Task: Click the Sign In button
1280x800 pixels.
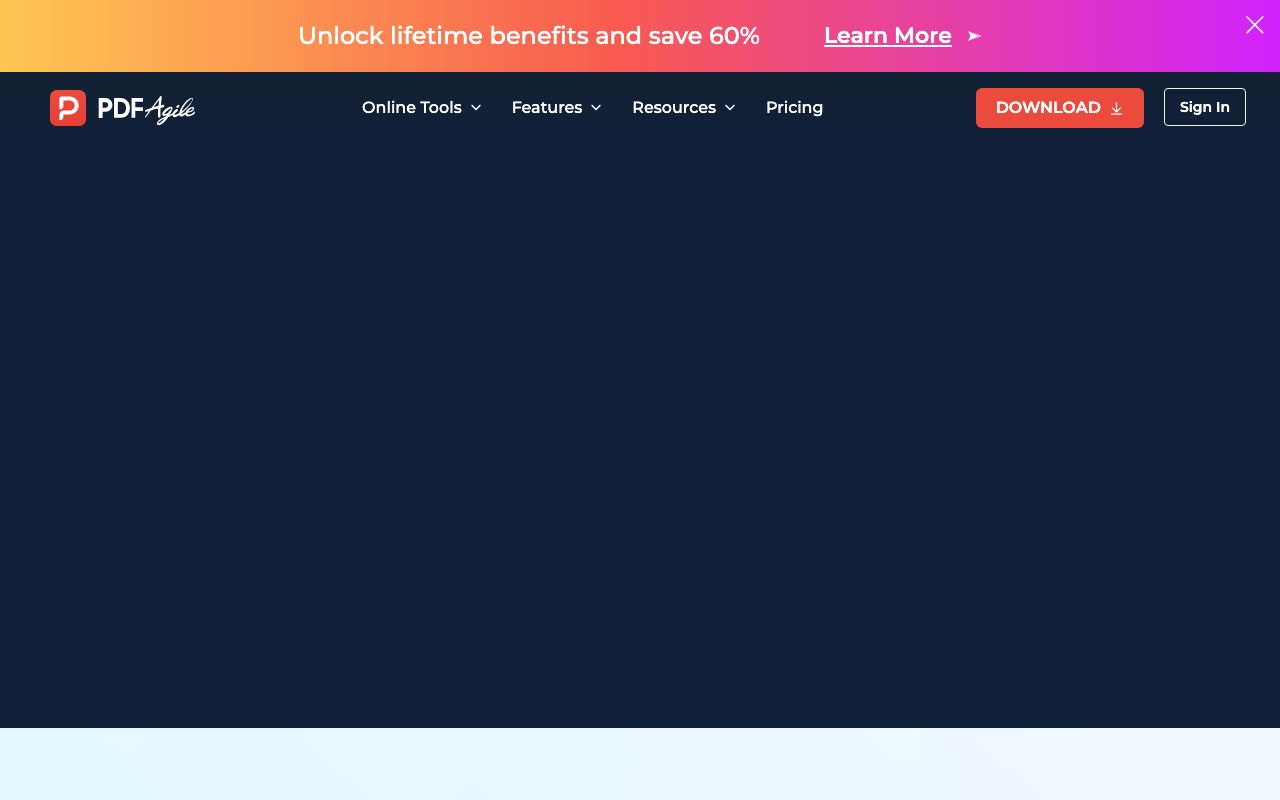Action: 1204,107
